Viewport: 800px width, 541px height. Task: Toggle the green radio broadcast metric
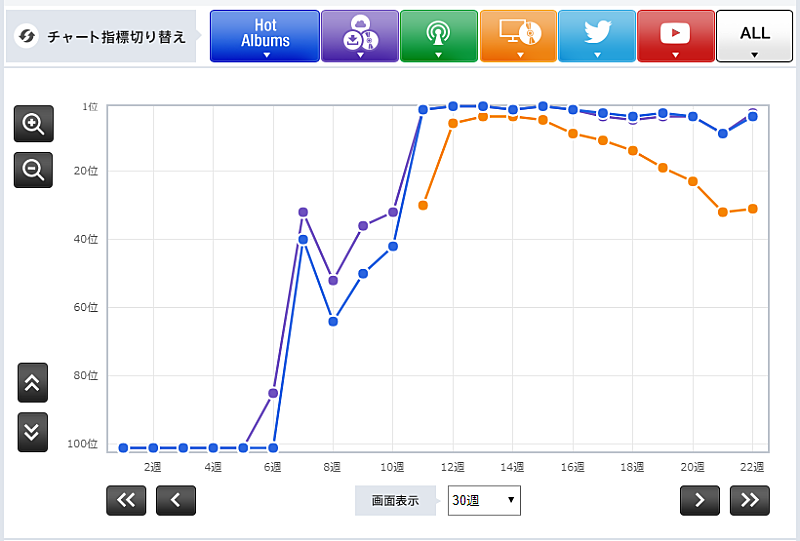click(437, 36)
